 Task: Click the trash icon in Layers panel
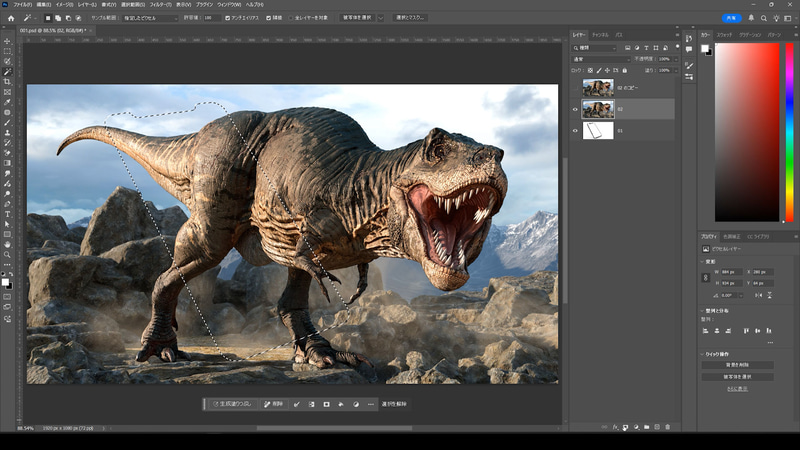pyautogui.click(x=669, y=427)
